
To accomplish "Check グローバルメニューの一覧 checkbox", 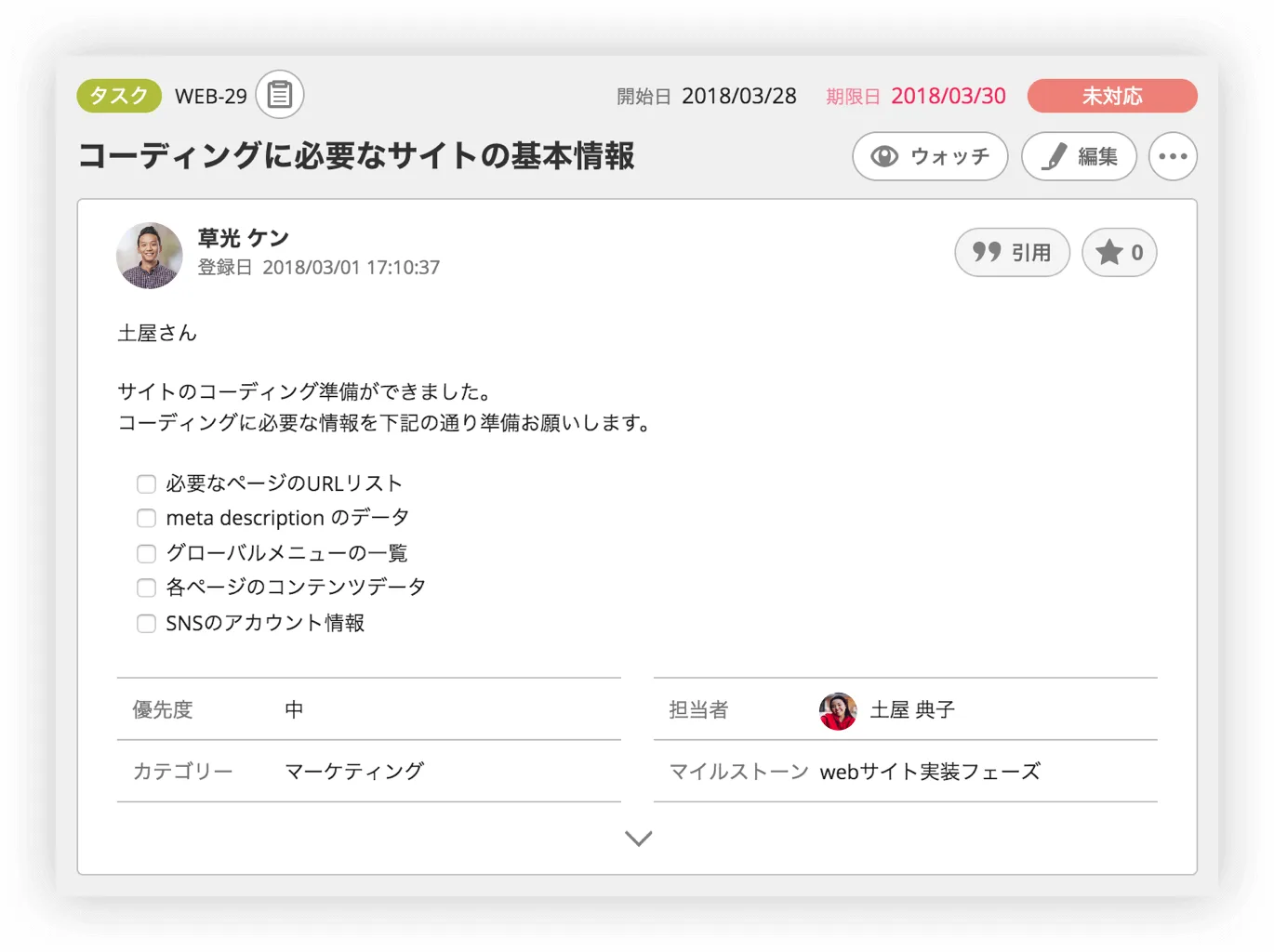I will [x=146, y=554].
